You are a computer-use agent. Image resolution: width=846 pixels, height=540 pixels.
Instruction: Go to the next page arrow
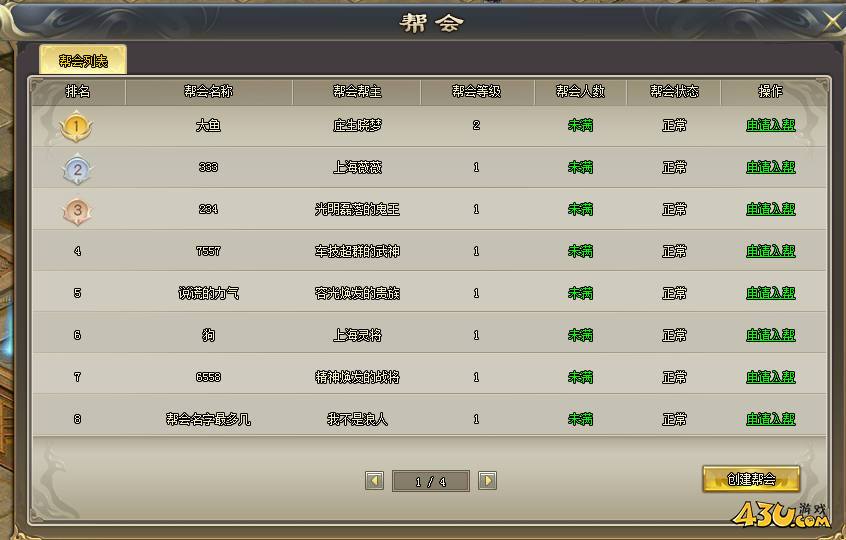click(x=487, y=481)
